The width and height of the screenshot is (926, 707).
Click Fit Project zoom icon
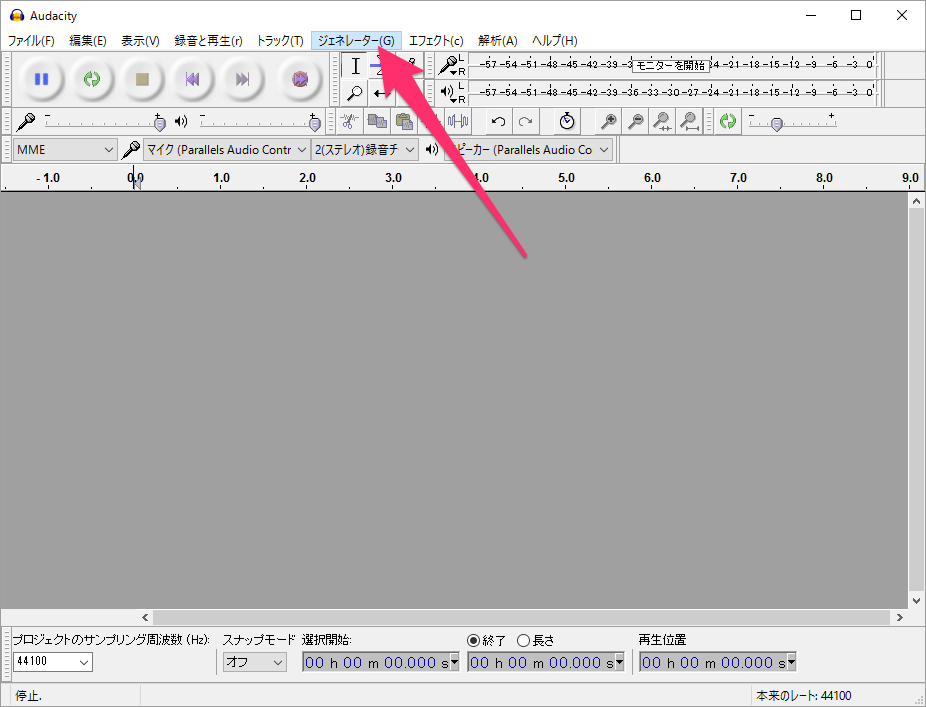tap(689, 122)
